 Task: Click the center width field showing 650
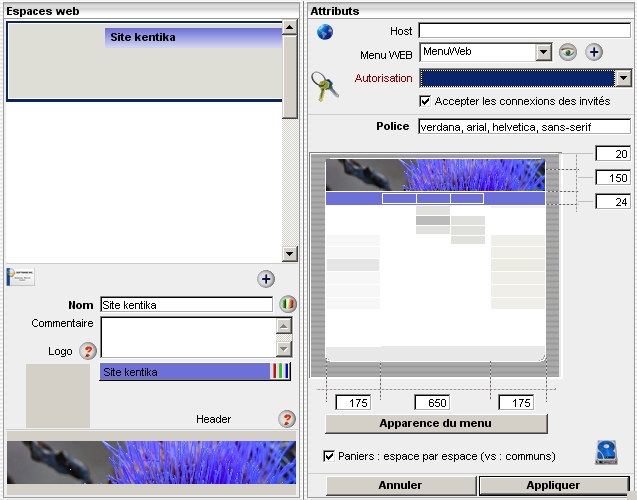pyautogui.click(x=432, y=403)
